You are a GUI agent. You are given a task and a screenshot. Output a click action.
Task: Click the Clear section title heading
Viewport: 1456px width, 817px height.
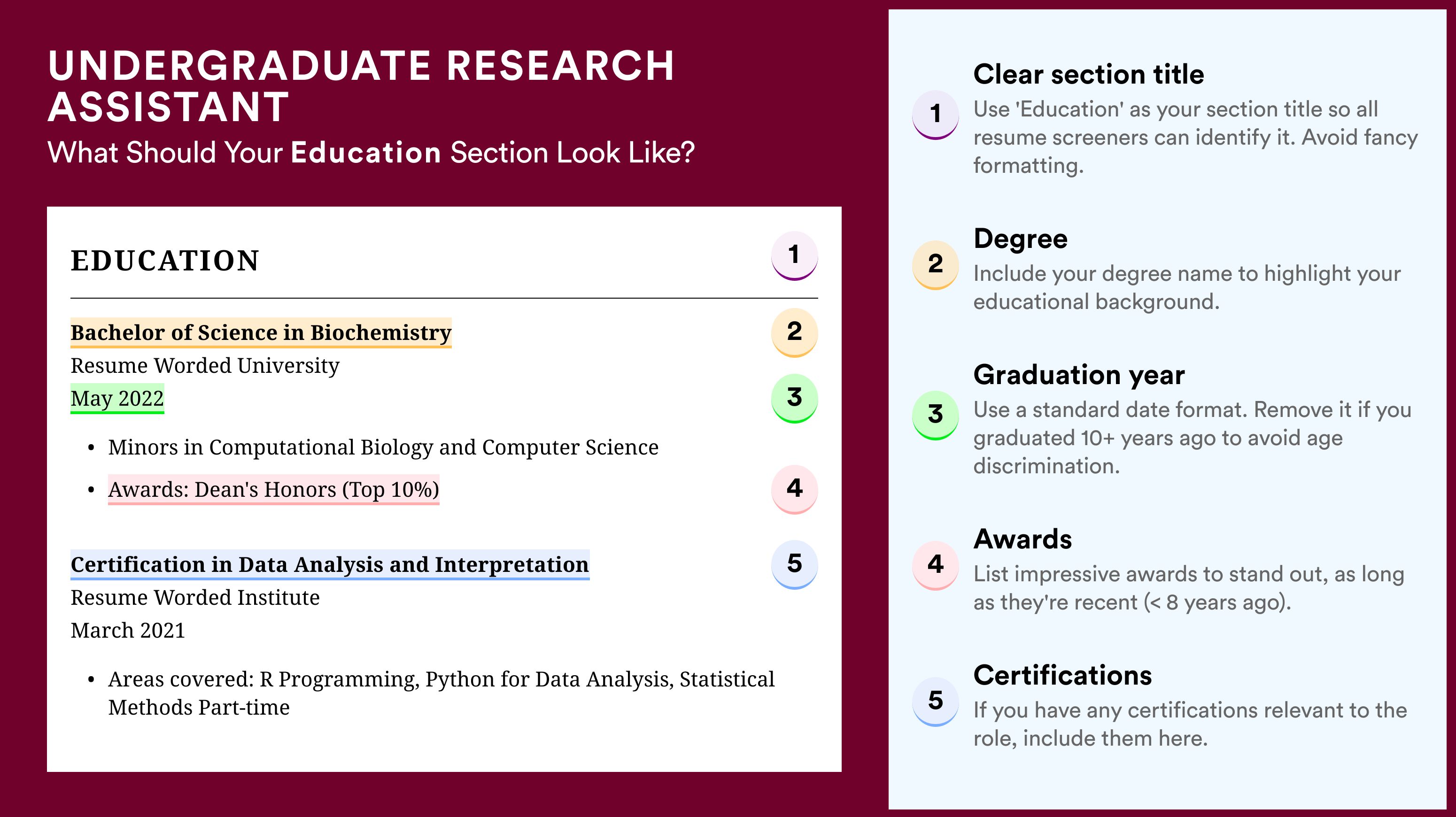[x=1089, y=75]
